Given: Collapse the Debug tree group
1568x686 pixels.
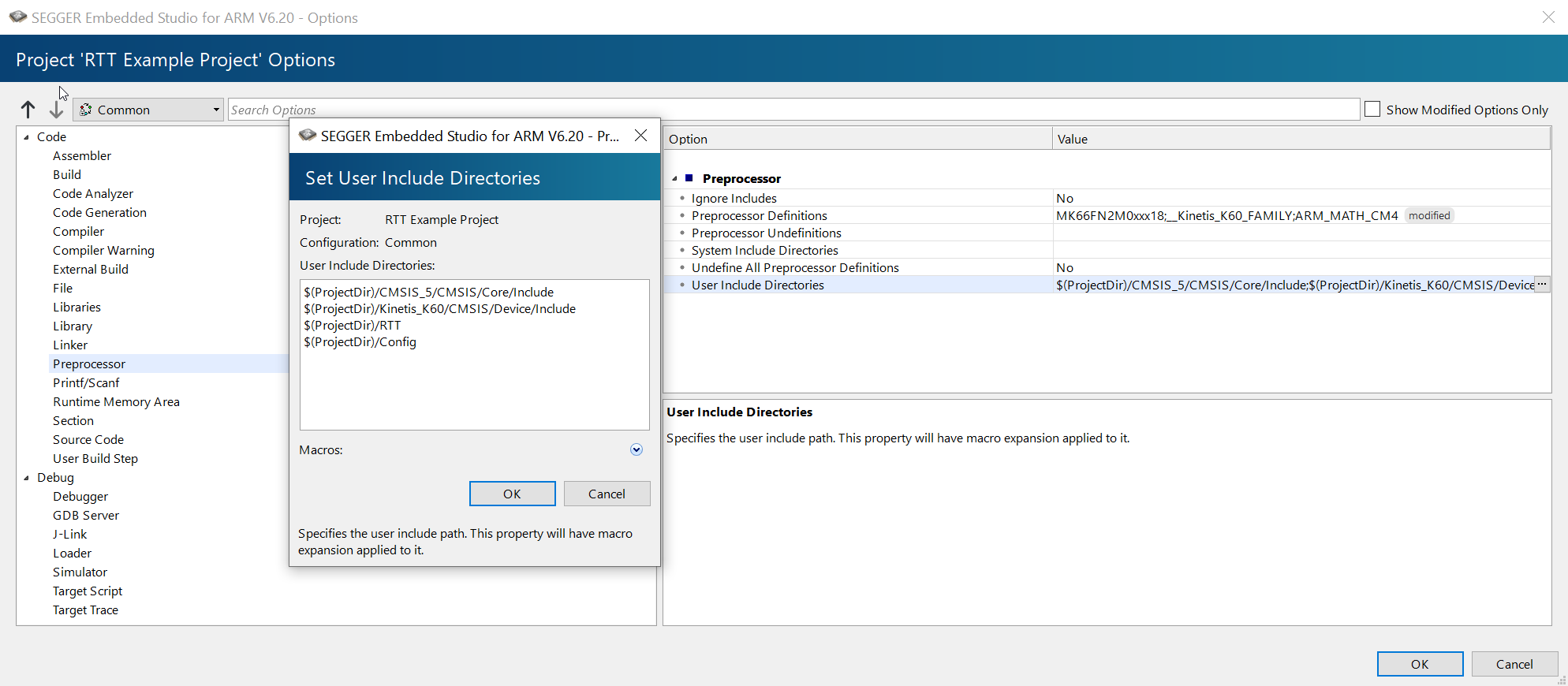Looking at the screenshot, I should 27,478.
